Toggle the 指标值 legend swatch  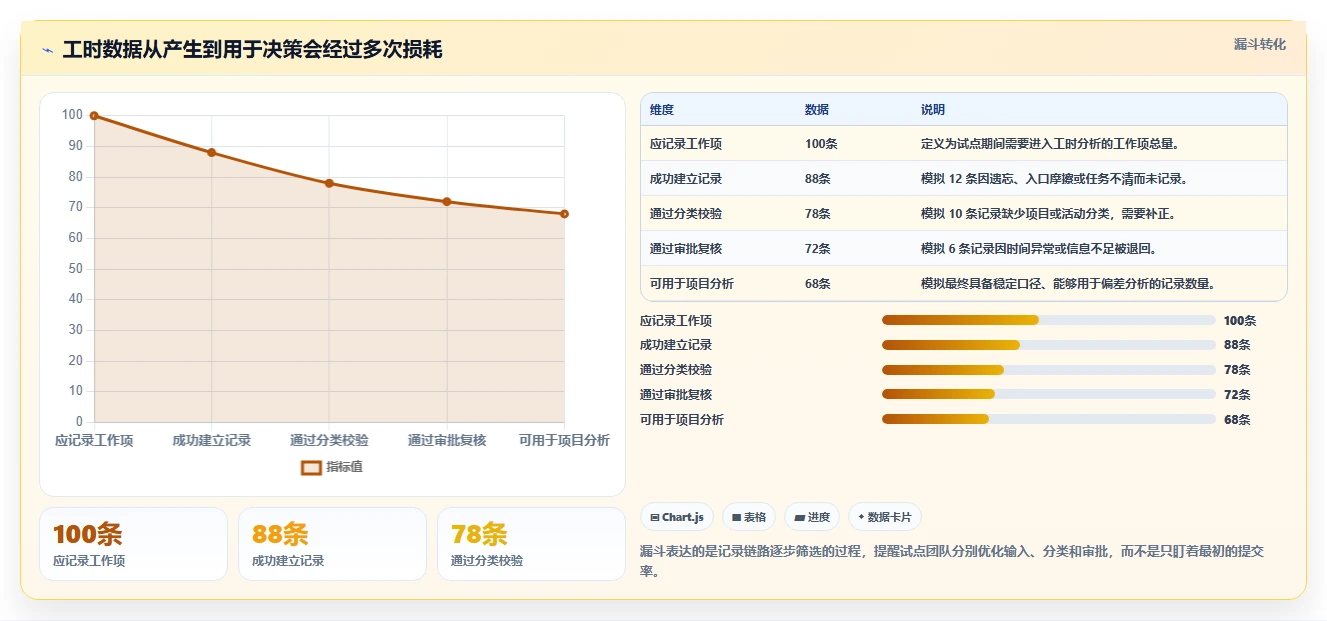(311, 467)
